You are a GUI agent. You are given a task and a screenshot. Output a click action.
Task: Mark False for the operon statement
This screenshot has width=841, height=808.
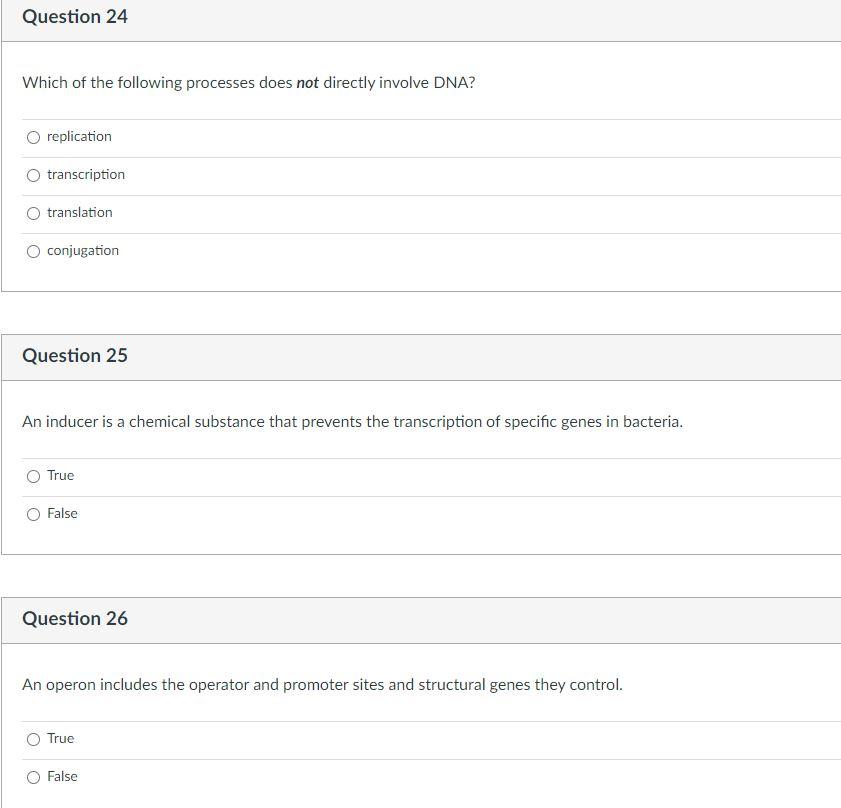click(33, 776)
